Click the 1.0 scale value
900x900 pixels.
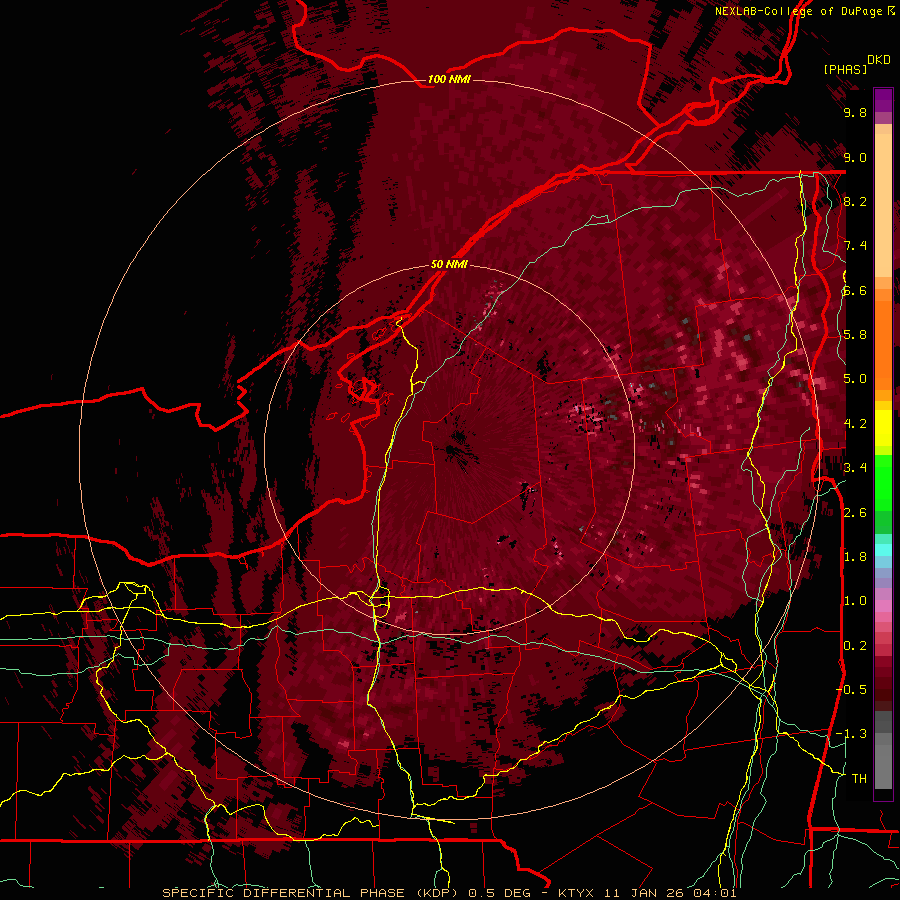point(855,601)
